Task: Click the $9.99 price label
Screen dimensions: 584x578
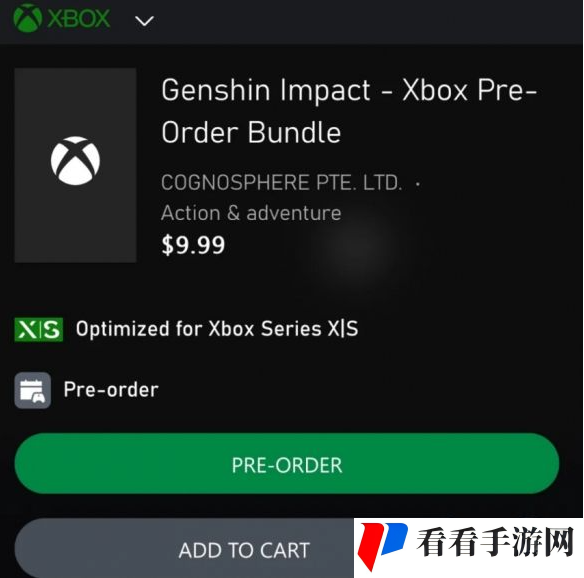Action: (193, 245)
